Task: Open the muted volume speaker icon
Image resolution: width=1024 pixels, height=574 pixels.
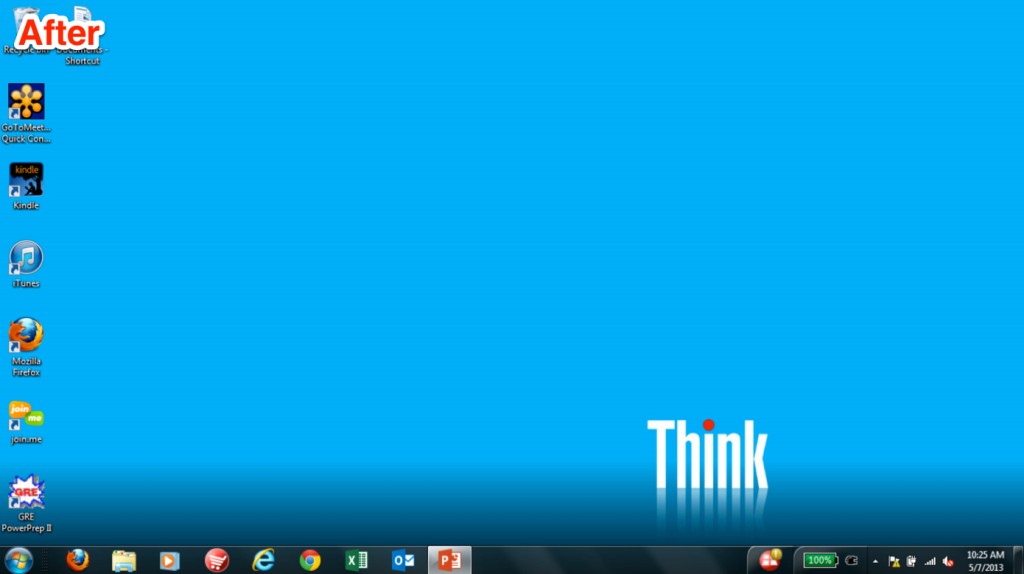Action: coord(948,561)
